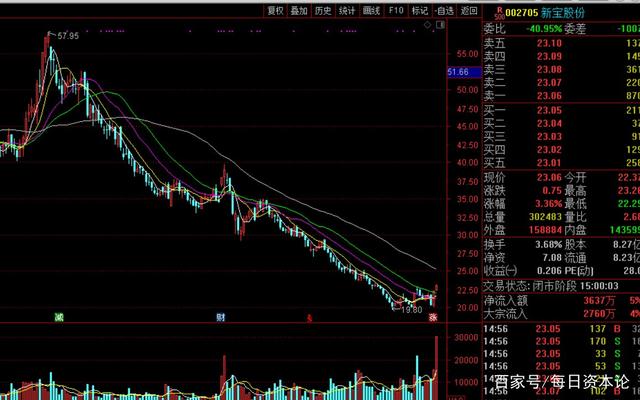Image resolution: width=640 pixels, height=400 pixels.
Task: Toggle the side panel icon above the chart
Action: [x=440, y=25]
